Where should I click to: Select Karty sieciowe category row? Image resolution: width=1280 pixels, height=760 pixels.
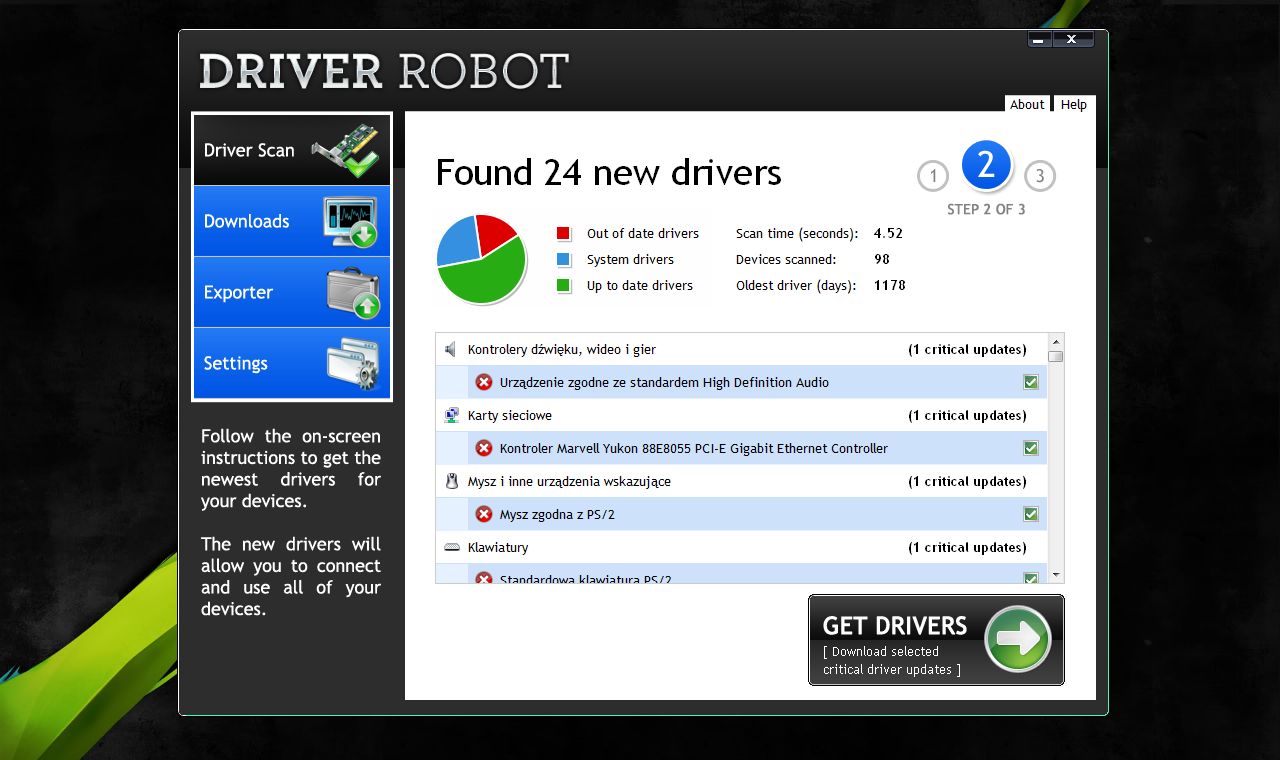coord(741,415)
